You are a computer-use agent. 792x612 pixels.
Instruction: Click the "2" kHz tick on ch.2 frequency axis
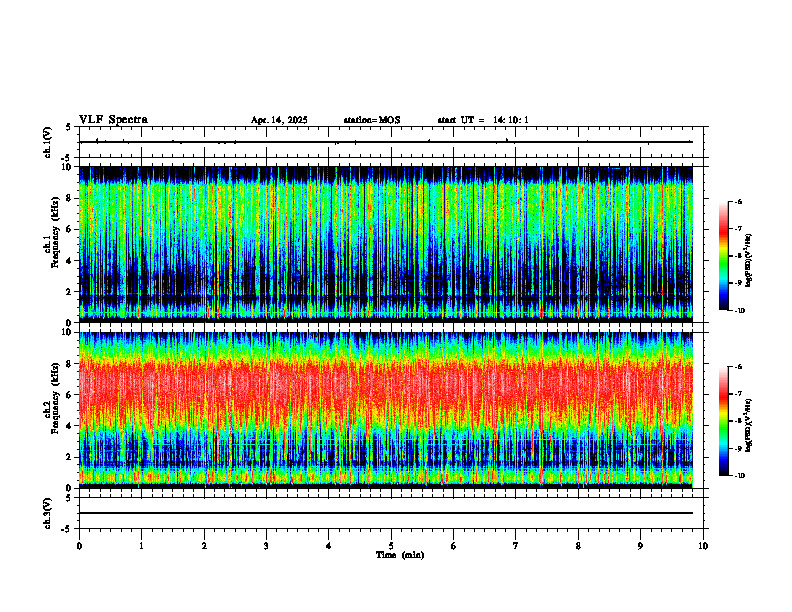click(x=70, y=457)
